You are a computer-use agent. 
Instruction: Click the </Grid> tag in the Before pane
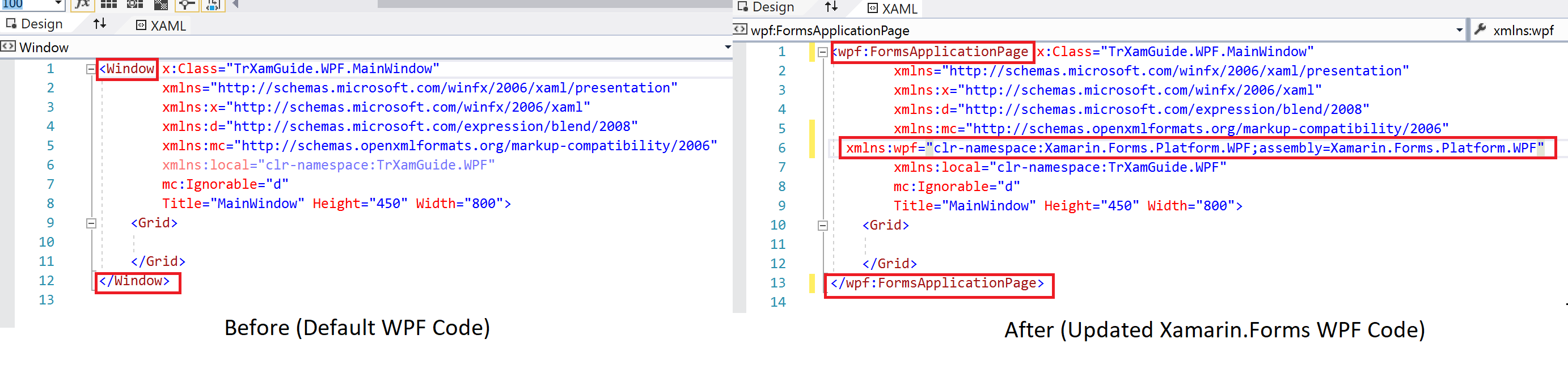point(158,261)
